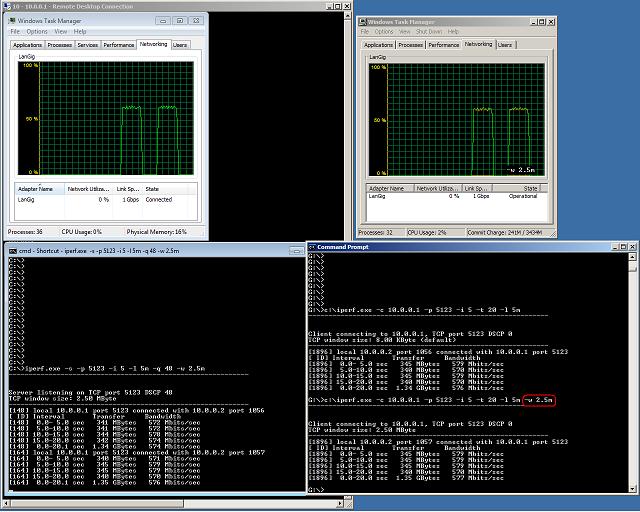640x512 pixels.
Task: Switch to Processes tab in right Task Manager
Action: click(x=411, y=45)
